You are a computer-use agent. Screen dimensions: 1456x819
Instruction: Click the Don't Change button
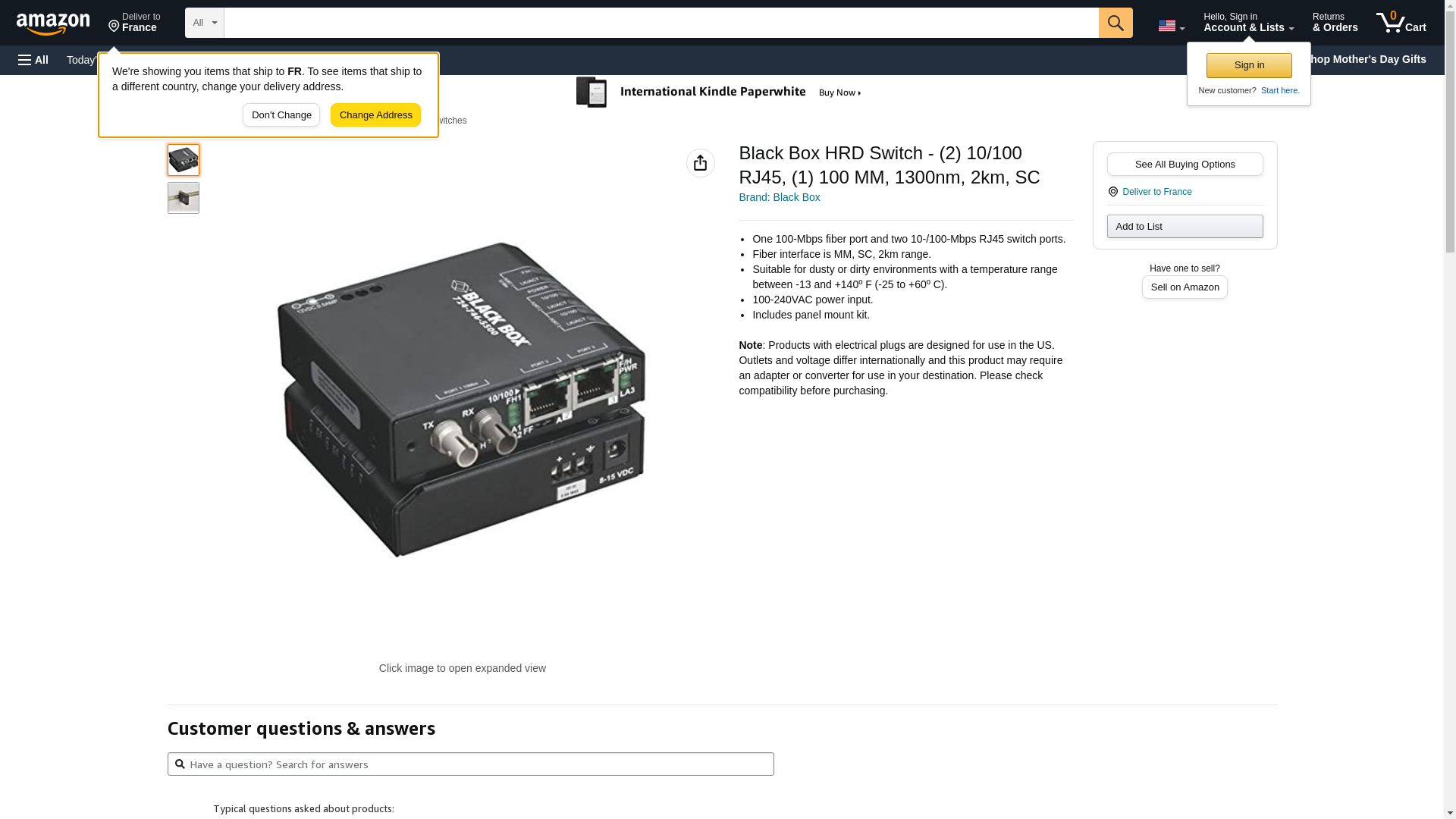click(x=281, y=115)
